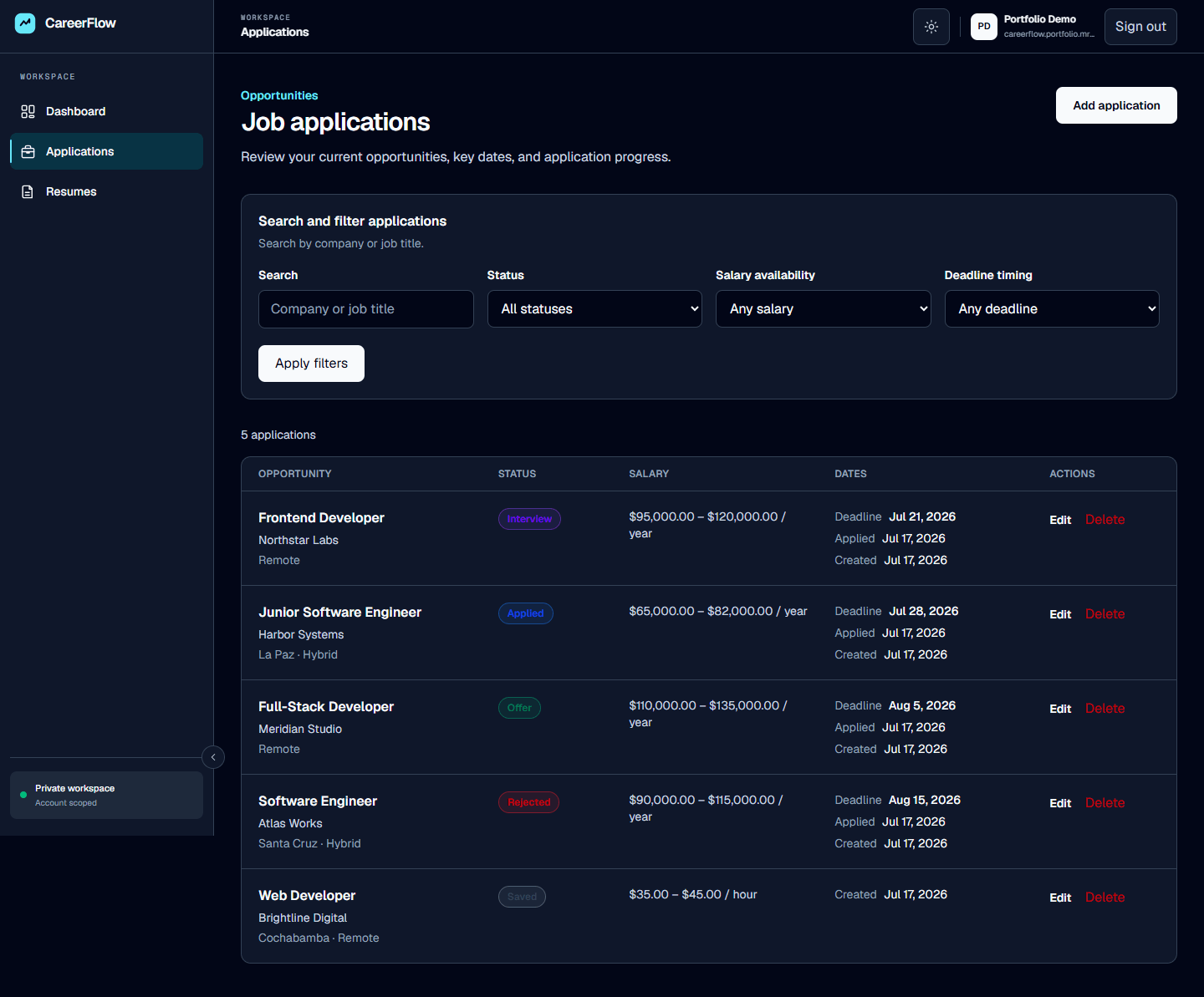Click the 5 applications count label
Image resolution: width=1204 pixels, height=997 pixels.
click(x=278, y=435)
